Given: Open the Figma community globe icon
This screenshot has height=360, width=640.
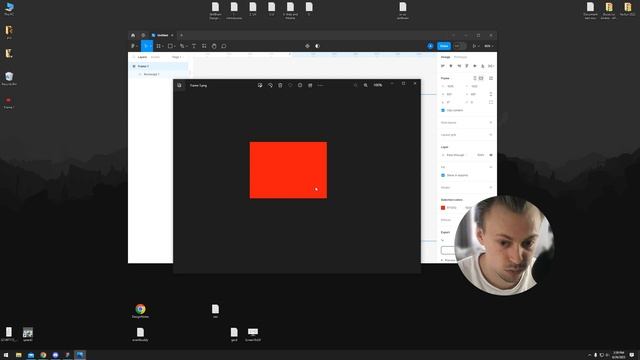Looking at the screenshot, I should click(143, 36).
